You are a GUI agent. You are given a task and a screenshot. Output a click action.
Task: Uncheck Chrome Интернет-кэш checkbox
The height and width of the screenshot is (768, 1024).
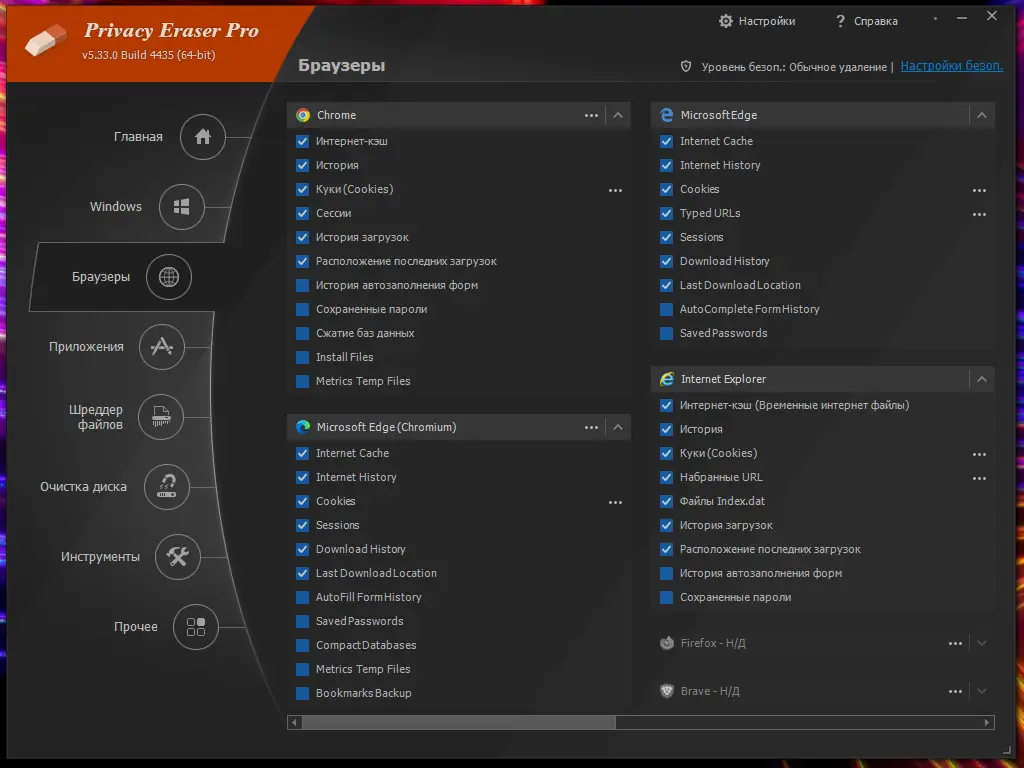(x=303, y=141)
